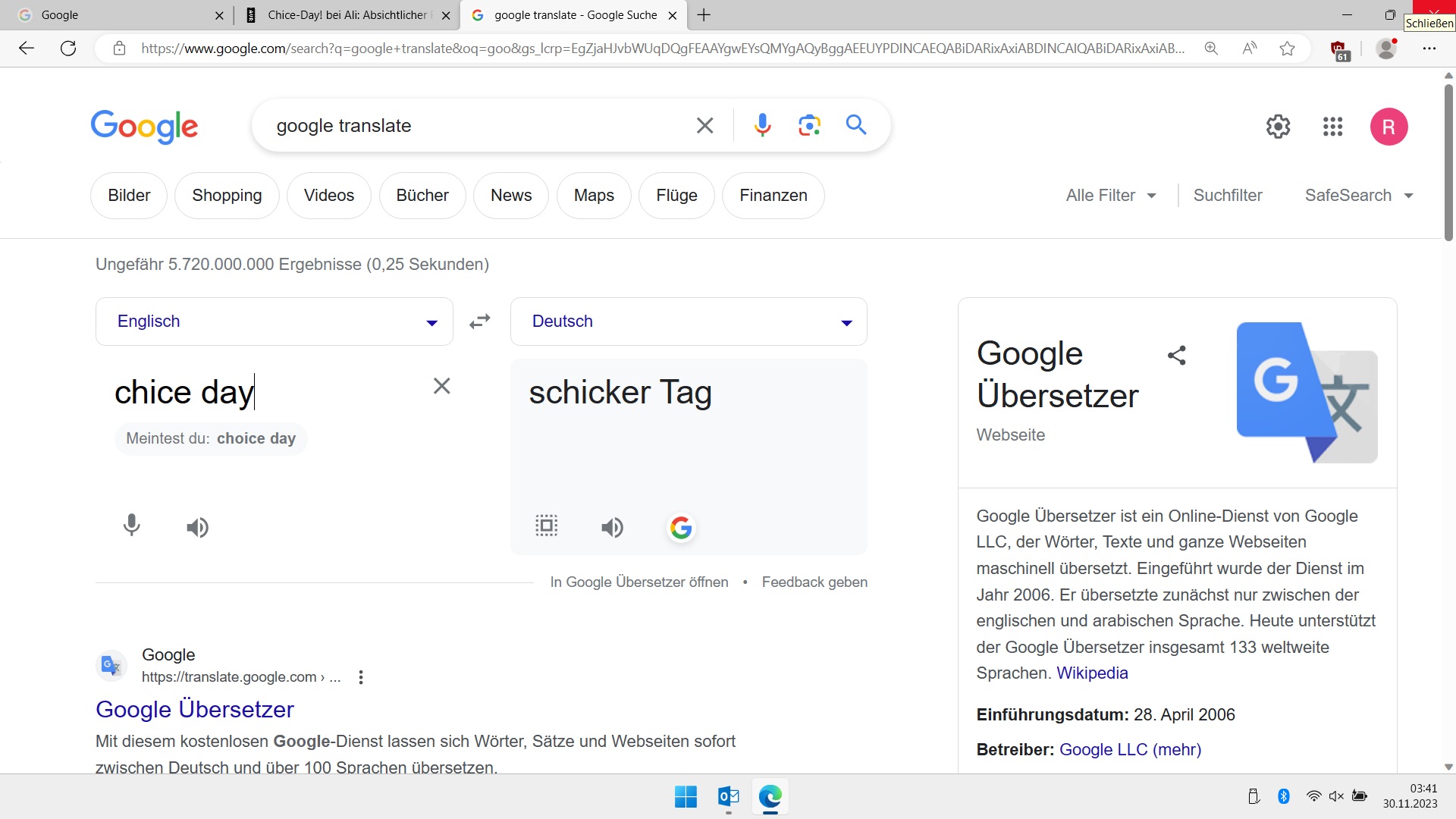1456x819 pixels.
Task: Click the Google G icon under translation
Action: click(681, 528)
